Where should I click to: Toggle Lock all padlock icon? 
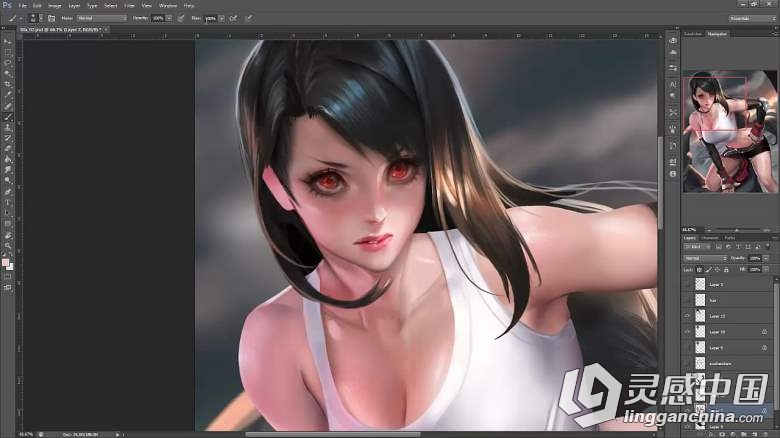click(x=726, y=270)
